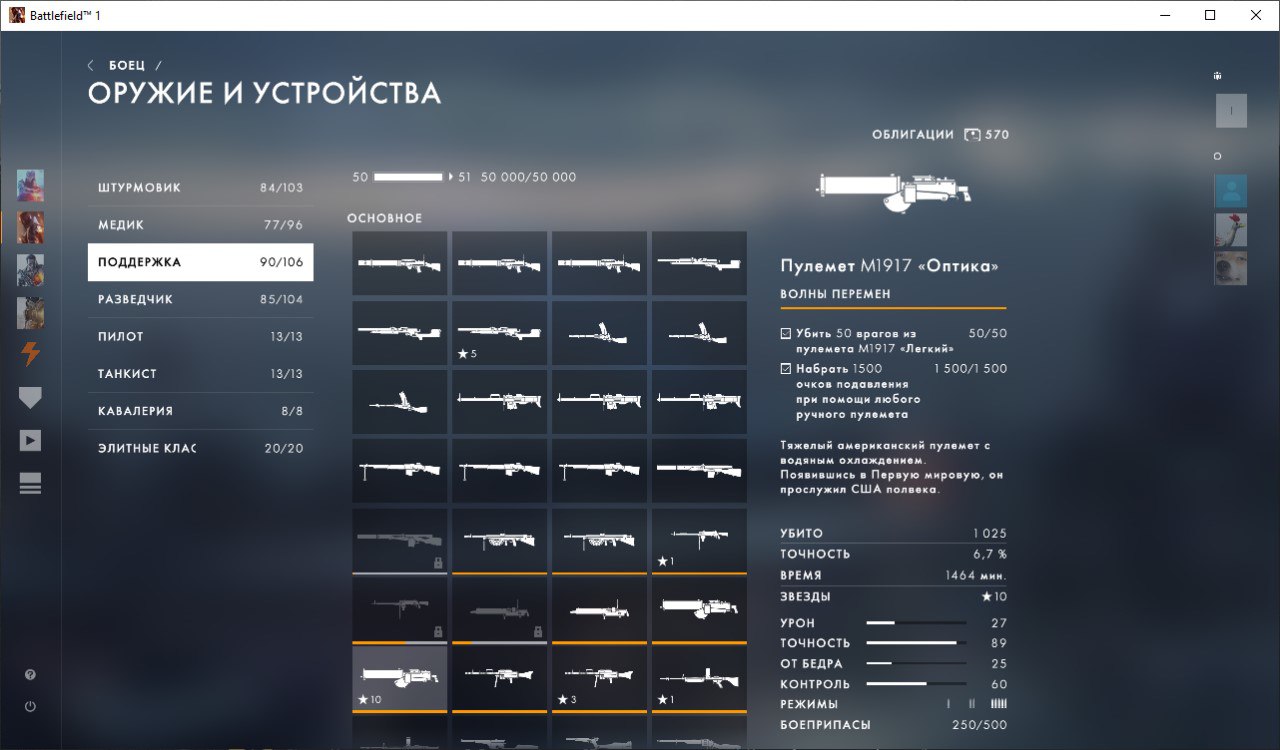The width and height of the screenshot is (1280, 750).
Task: Click the Пулемет M1917 «Оптика» title
Action: pyautogui.click(x=889, y=266)
